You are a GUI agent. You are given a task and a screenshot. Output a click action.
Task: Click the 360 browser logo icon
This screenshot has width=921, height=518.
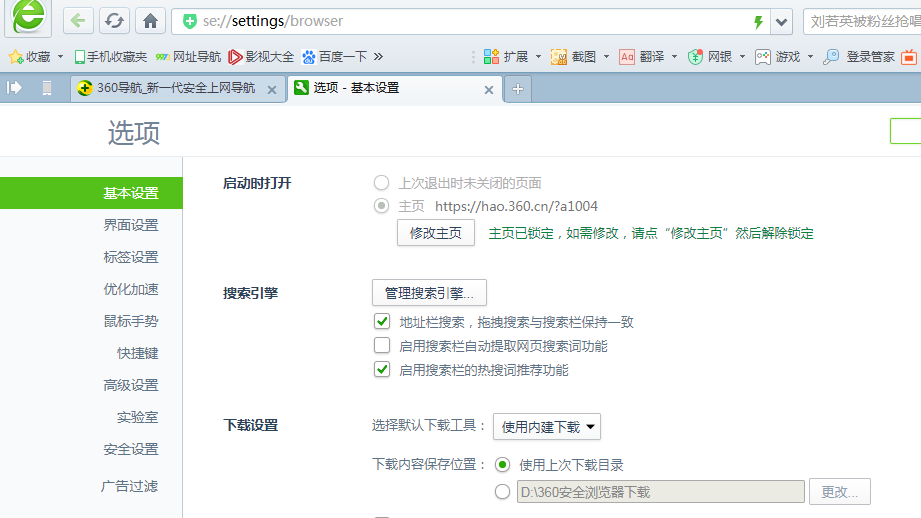[28, 17]
